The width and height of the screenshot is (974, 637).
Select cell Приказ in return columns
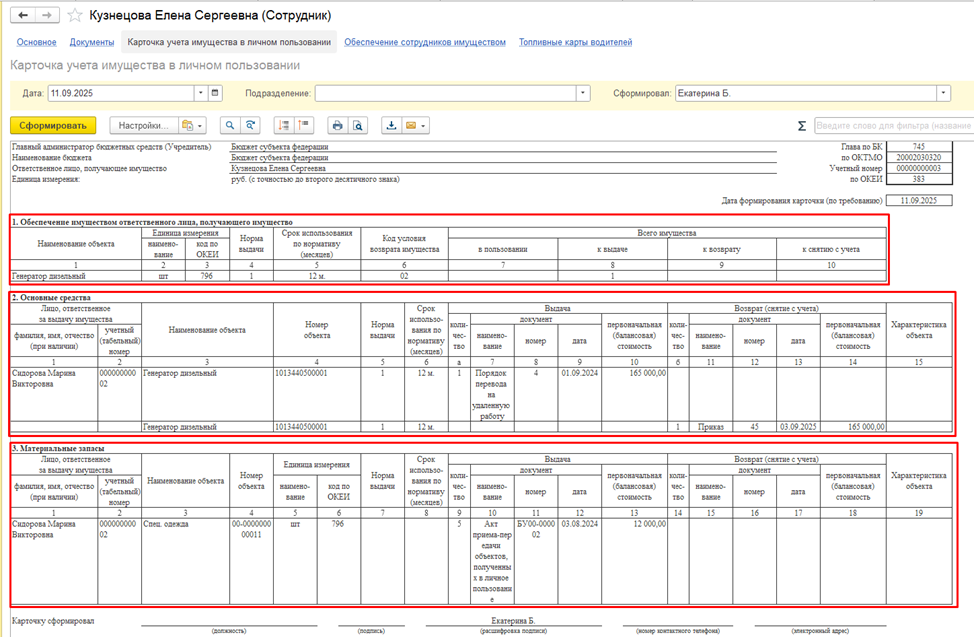[711, 427]
